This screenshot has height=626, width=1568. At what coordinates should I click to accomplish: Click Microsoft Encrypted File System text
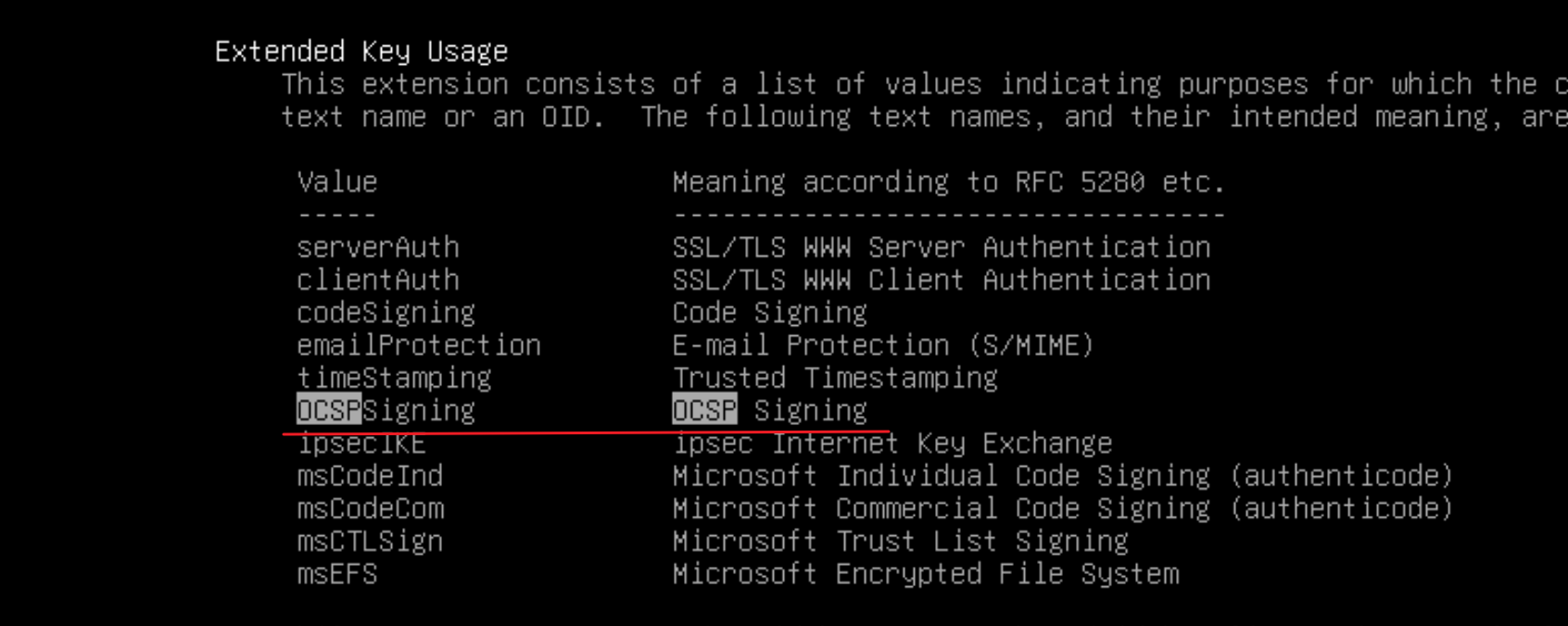click(x=926, y=574)
